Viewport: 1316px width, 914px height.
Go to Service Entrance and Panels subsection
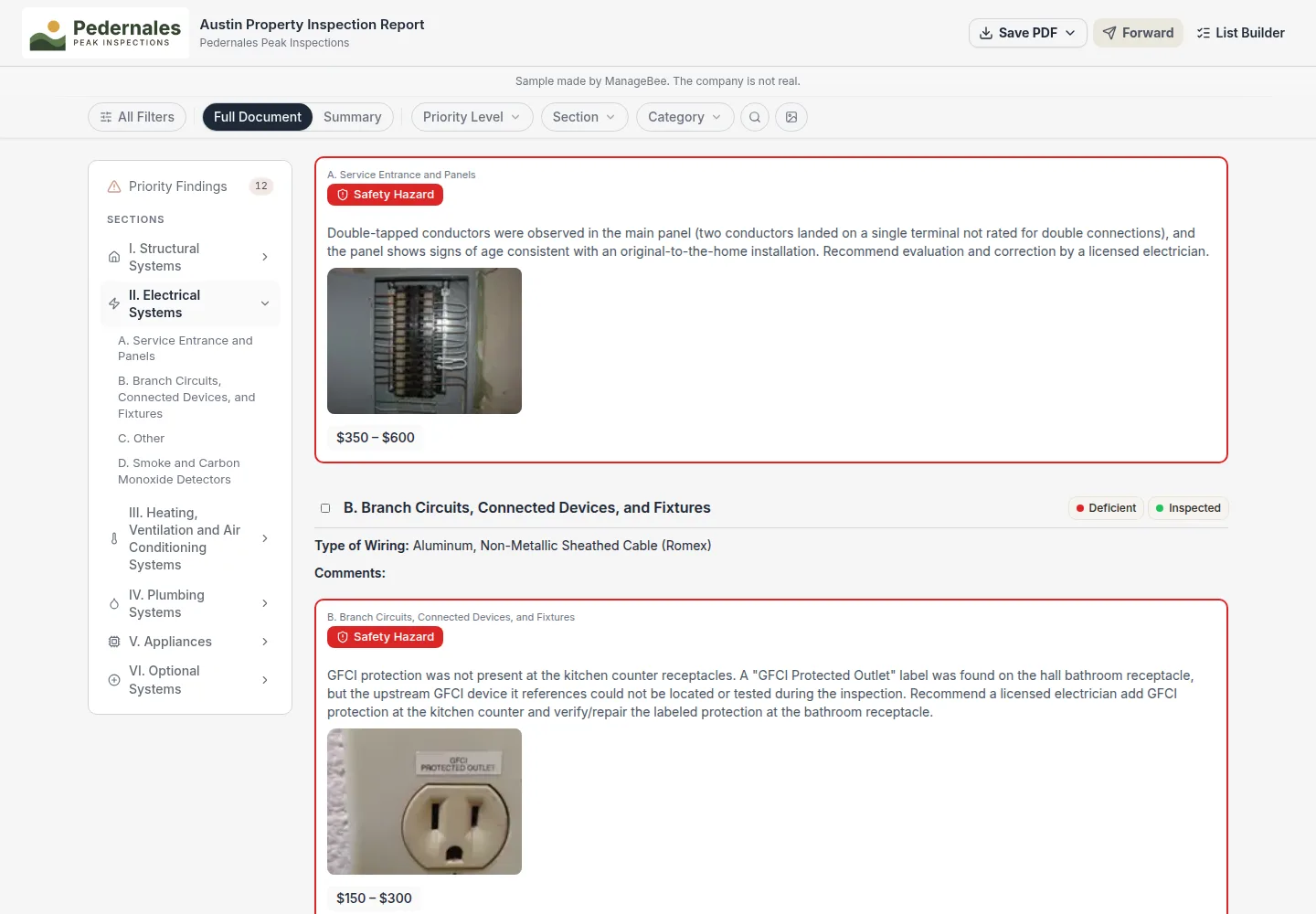click(186, 348)
